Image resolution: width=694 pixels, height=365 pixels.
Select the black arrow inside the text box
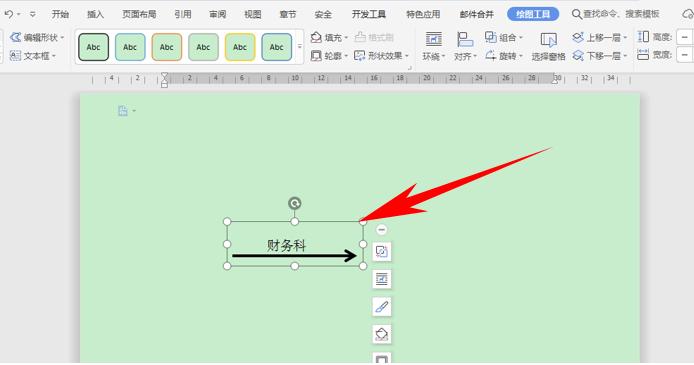point(294,255)
